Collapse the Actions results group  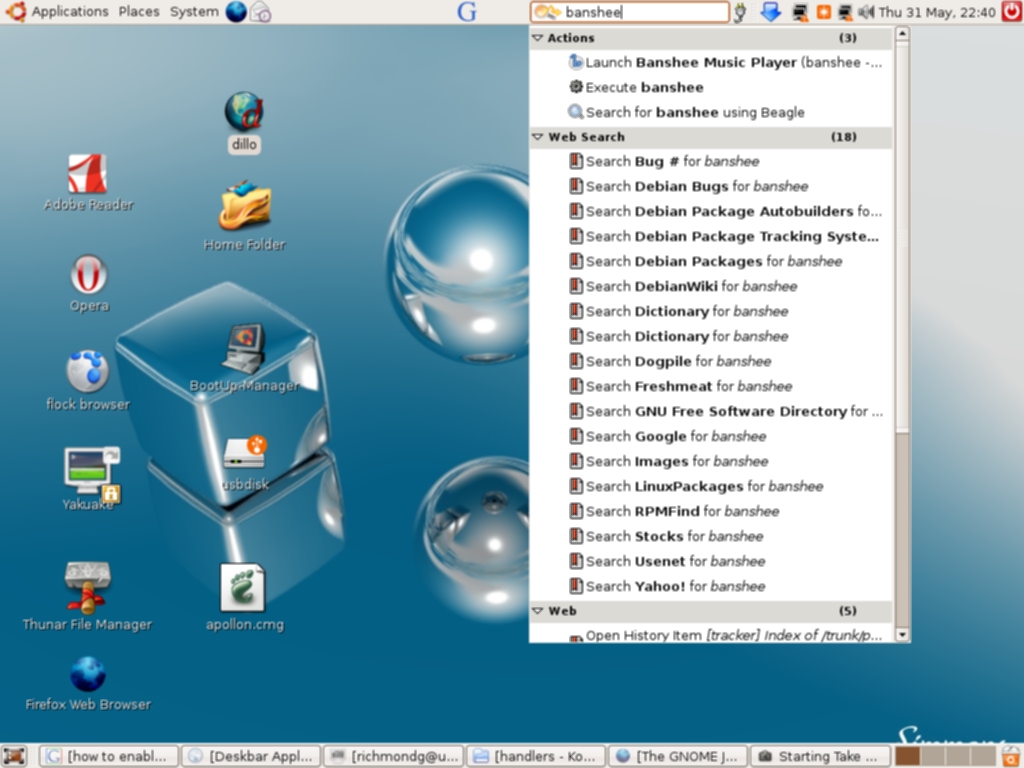pos(537,38)
